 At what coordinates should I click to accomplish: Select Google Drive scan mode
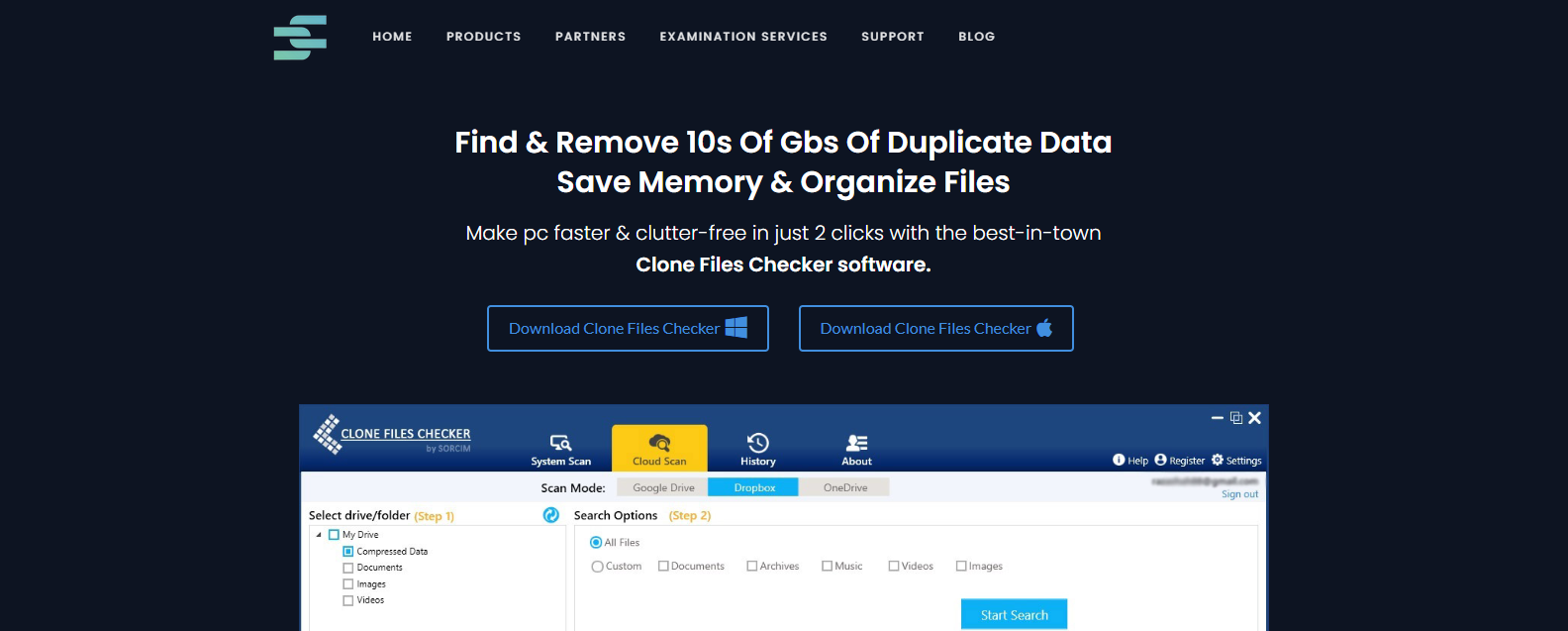click(662, 487)
